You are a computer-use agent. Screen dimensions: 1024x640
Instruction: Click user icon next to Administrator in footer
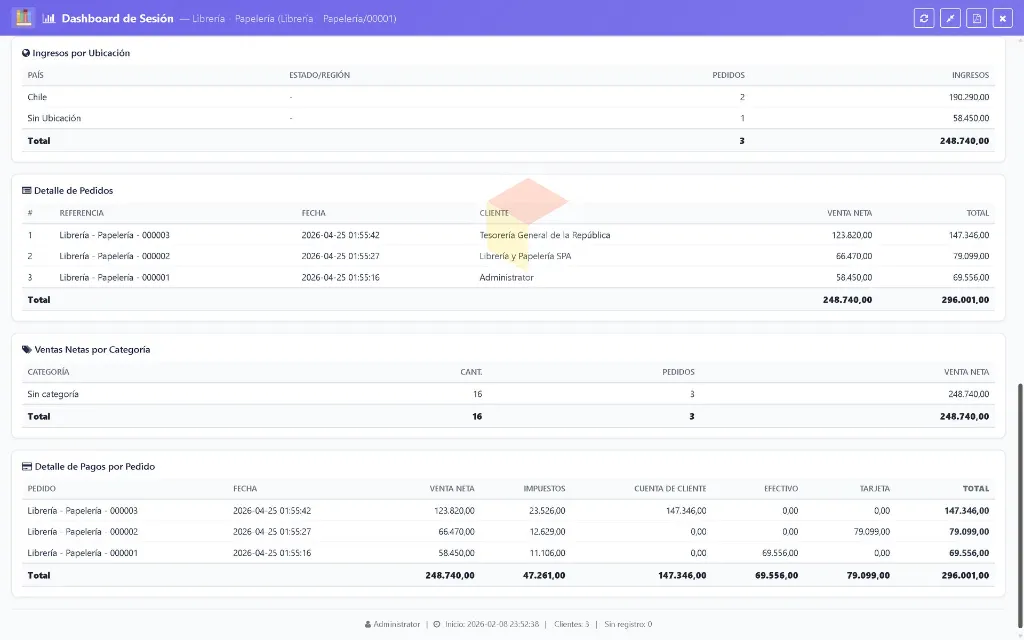(368, 624)
